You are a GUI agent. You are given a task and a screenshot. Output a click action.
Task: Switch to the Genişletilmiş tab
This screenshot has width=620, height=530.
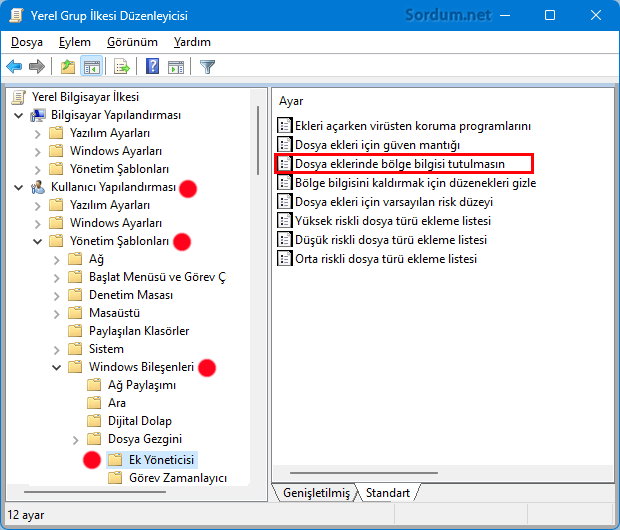[x=316, y=493]
